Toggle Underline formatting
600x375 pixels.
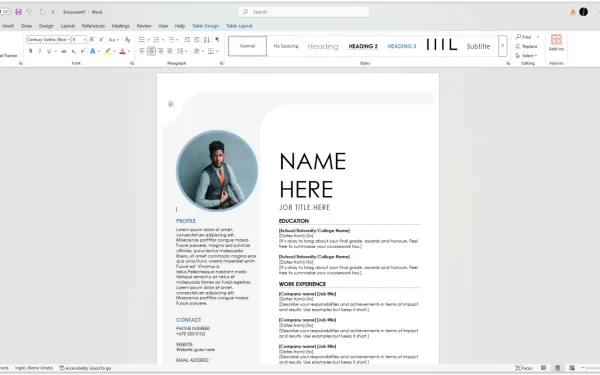click(49, 51)
